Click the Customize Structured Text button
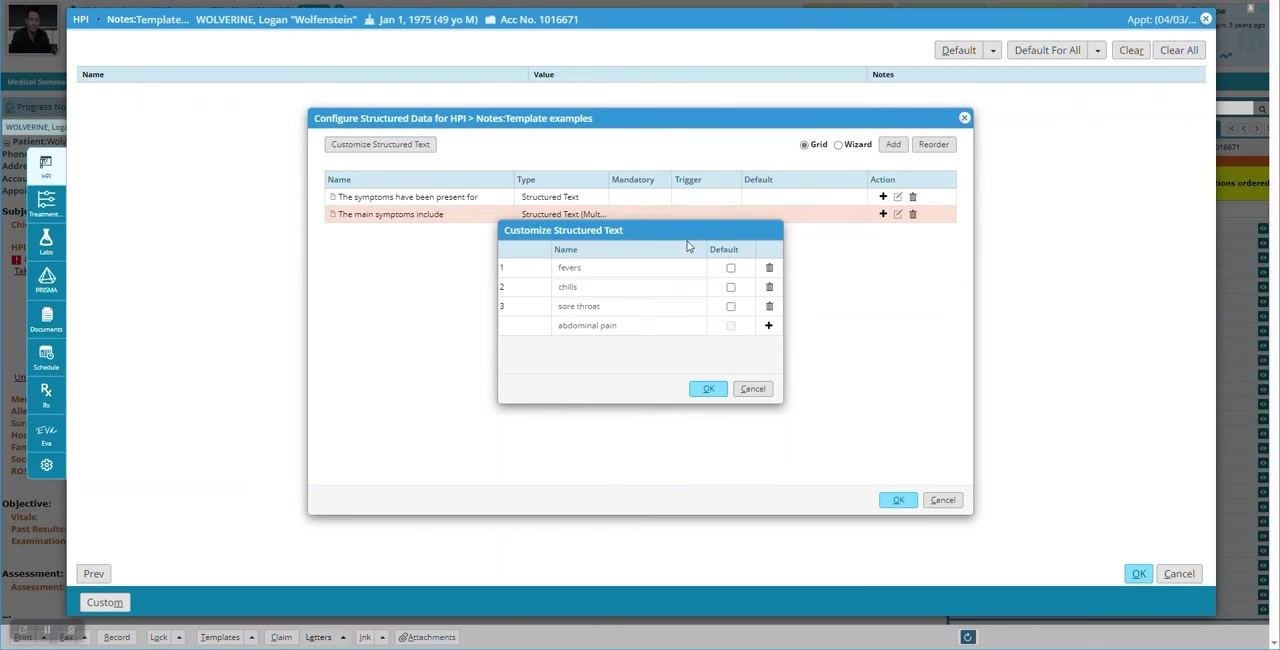The image size is (1280, 650). (x=380, y=145)
